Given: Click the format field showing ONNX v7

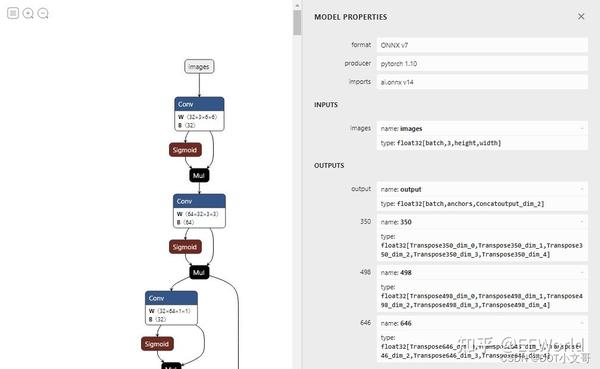Looking at the screenshot, I should click(482, 45).
